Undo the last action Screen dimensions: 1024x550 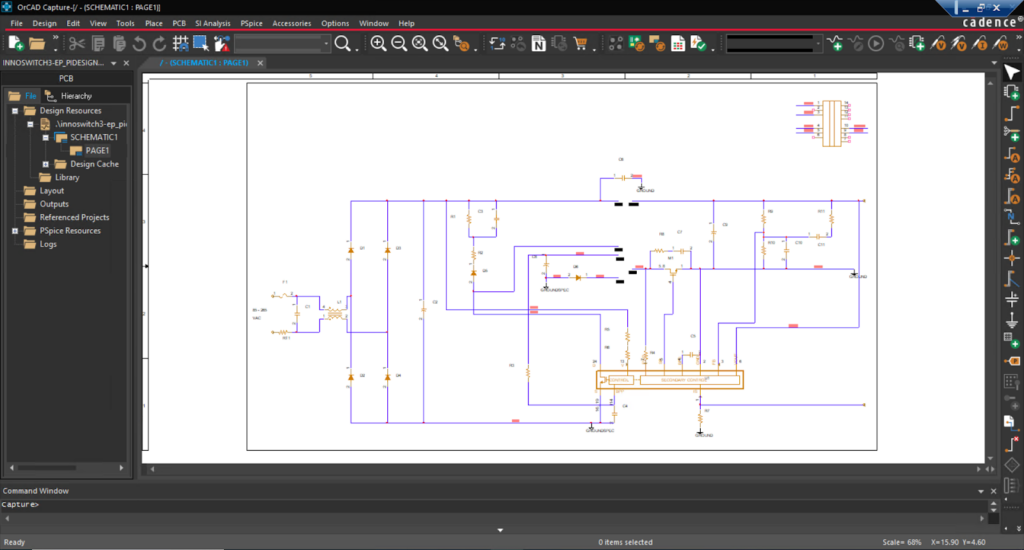coord(139,44)
